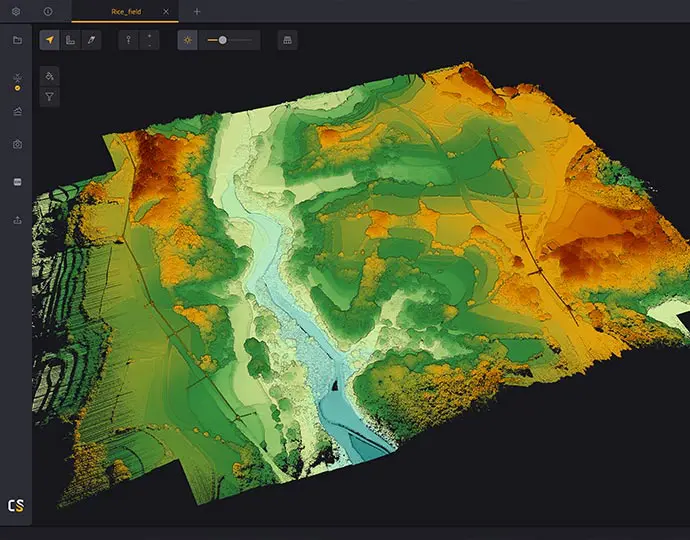The height and width of the screenshot is (540, 690).
Task: Click the up/down stepper control in toolbar
Action: click(x=149, y=40)
